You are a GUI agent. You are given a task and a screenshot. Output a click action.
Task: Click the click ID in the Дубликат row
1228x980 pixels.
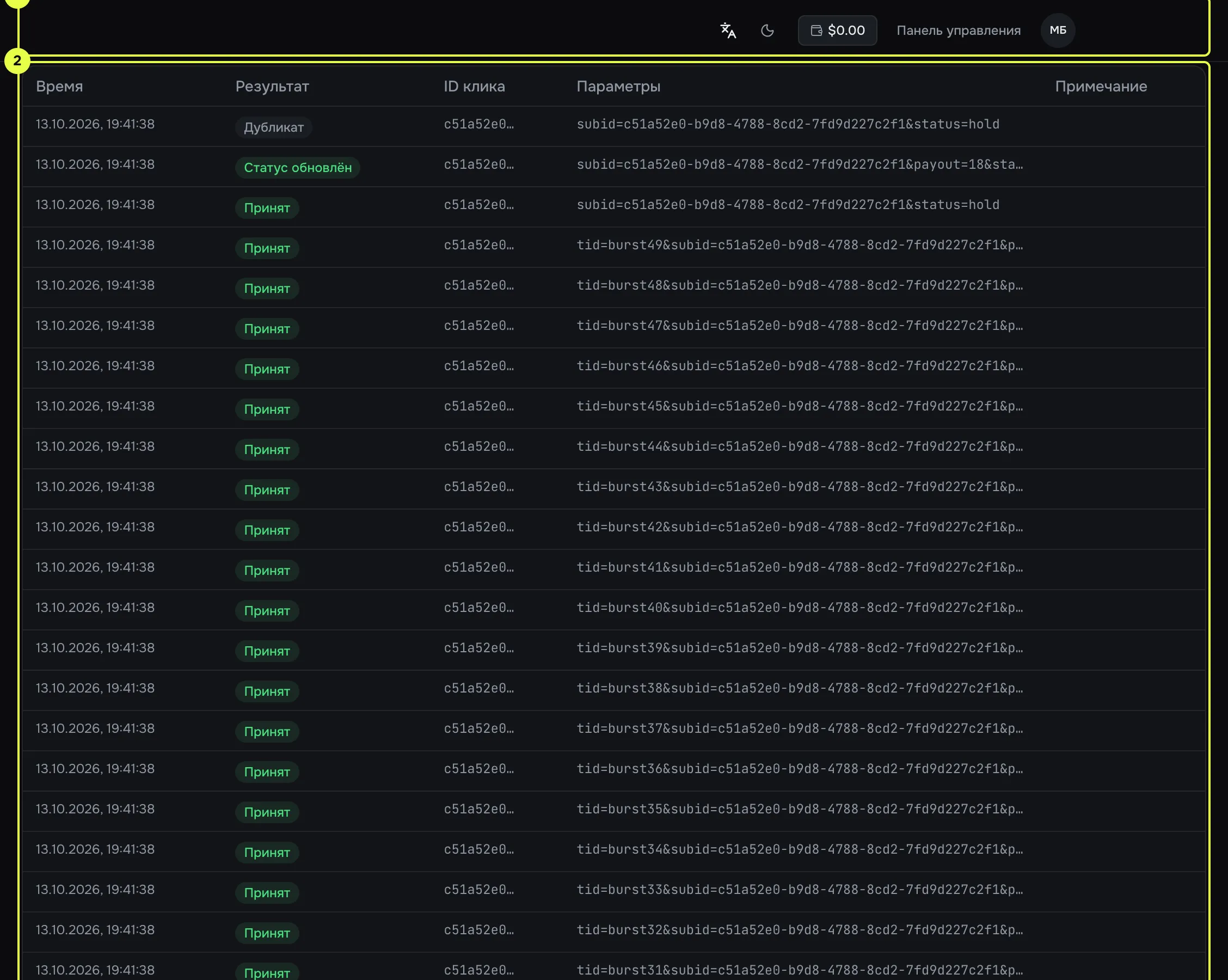click(478, 124)
